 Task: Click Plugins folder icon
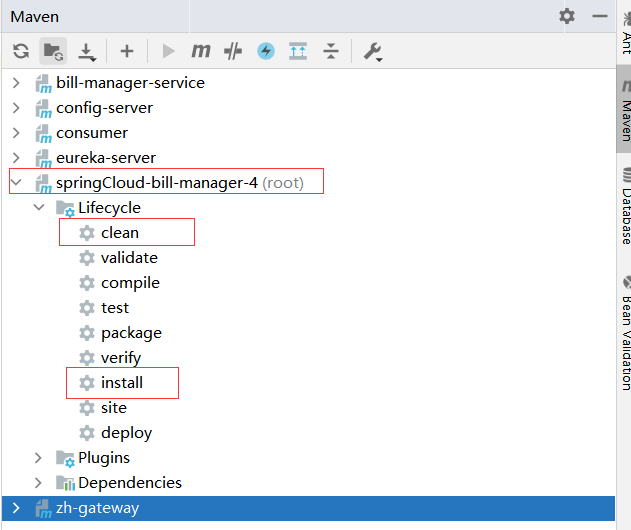coord(65,459)
